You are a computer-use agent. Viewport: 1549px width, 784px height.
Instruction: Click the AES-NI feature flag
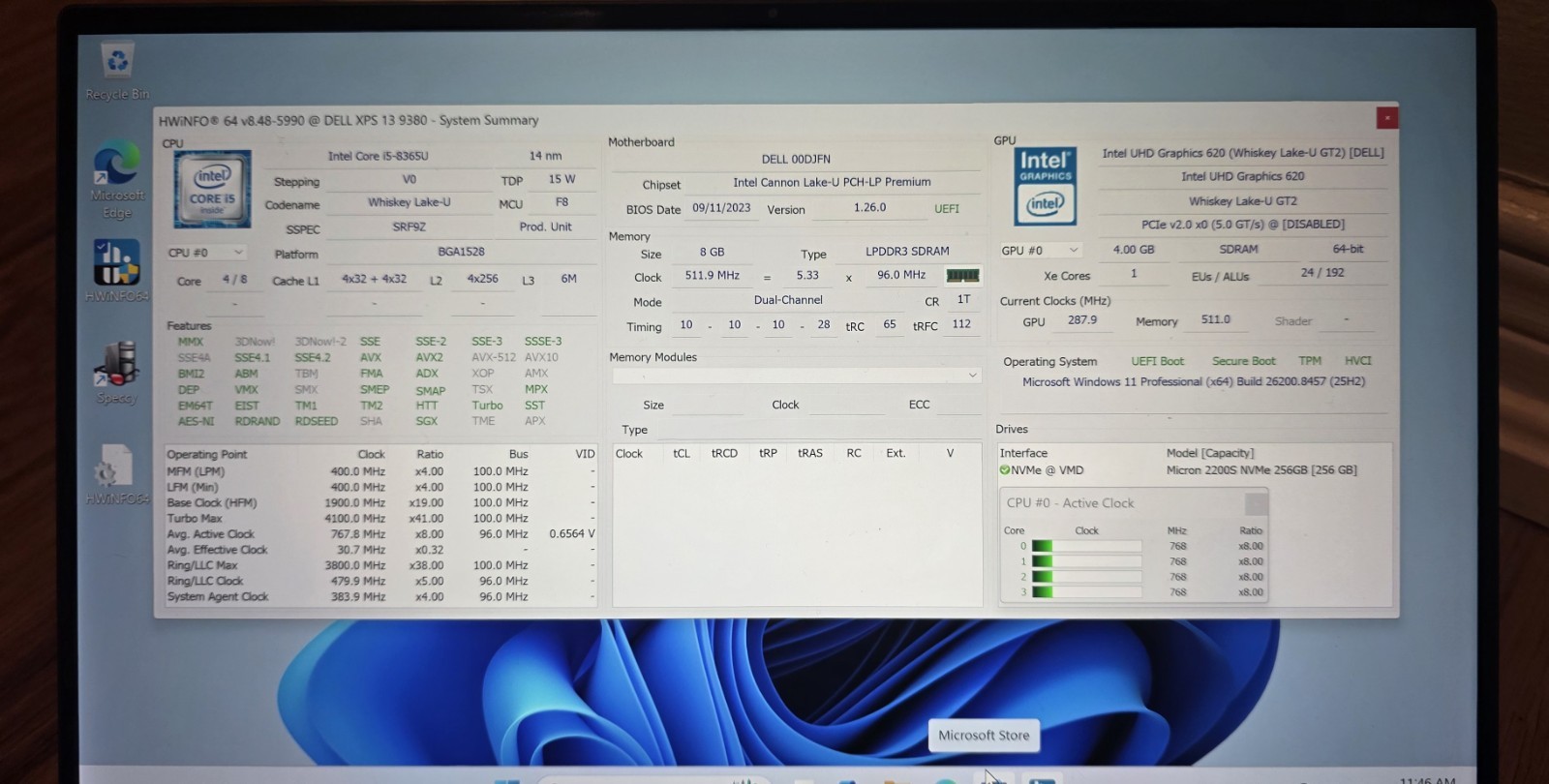tap(195, 421)
